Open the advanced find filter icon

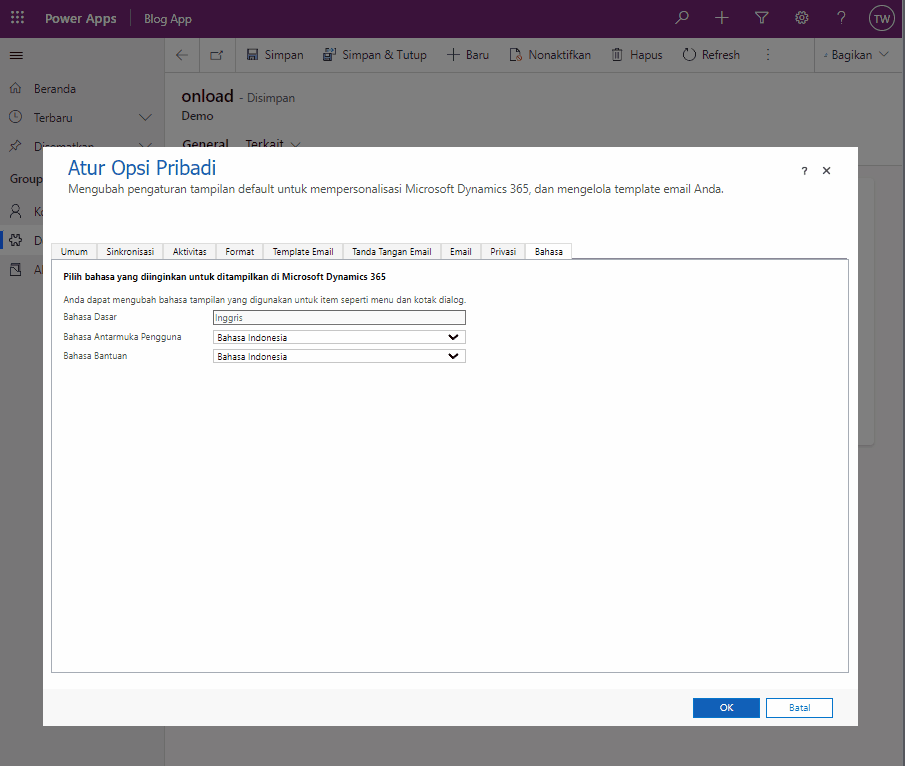[x=762, y=18]
